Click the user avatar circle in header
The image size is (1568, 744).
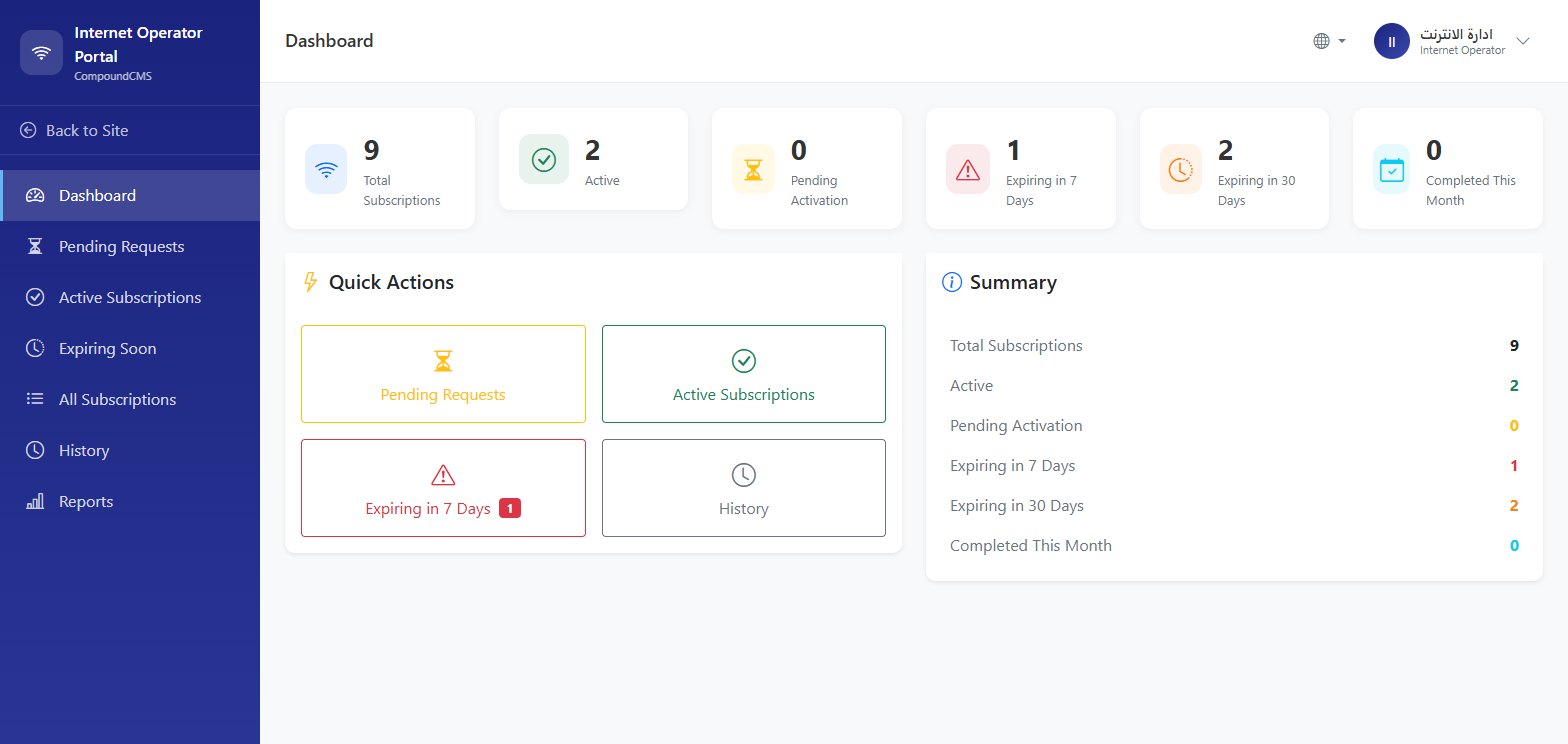coord(1391,41)
